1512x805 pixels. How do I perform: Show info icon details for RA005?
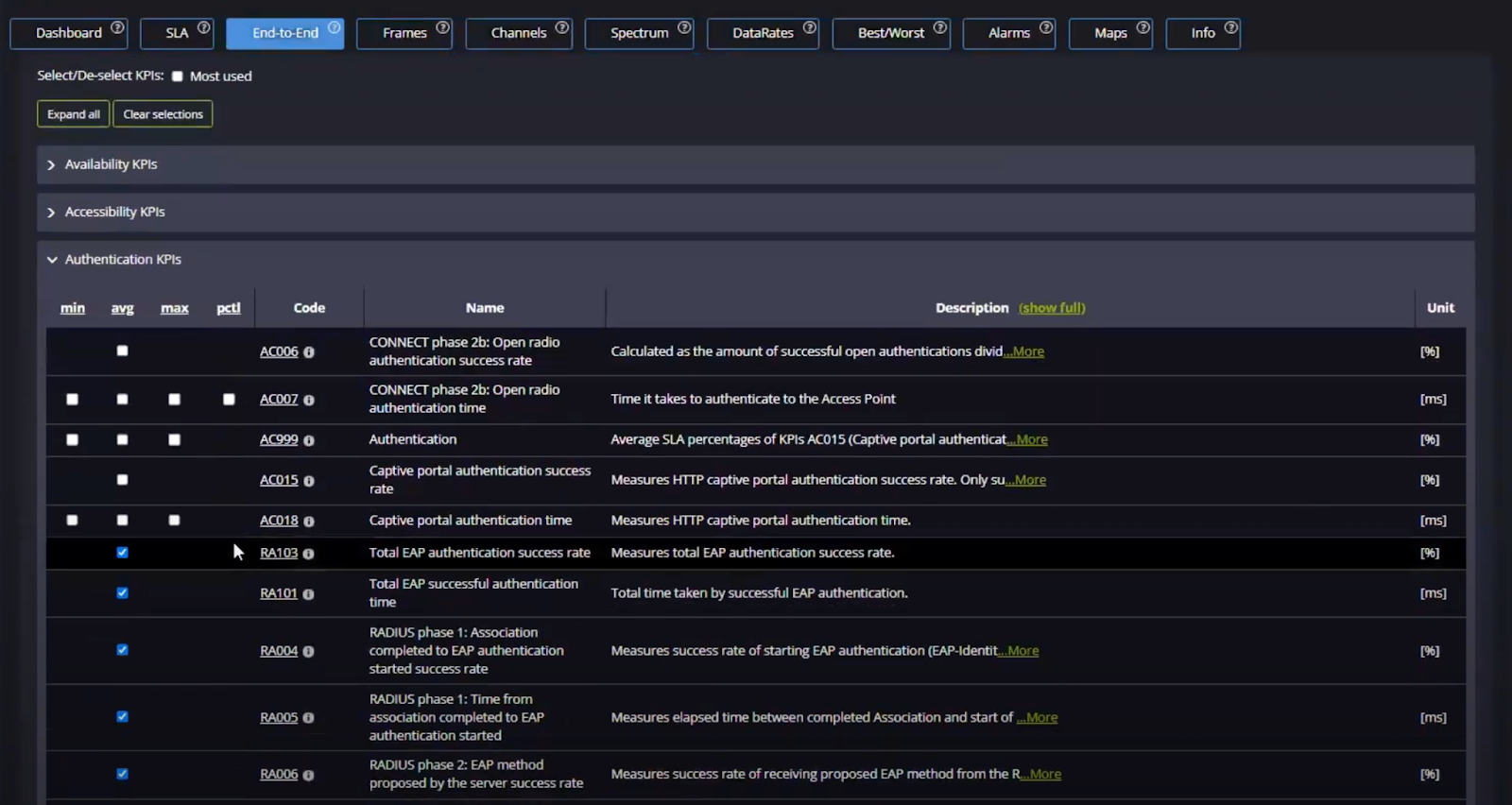pyautogui.click(x=309, y=718)
